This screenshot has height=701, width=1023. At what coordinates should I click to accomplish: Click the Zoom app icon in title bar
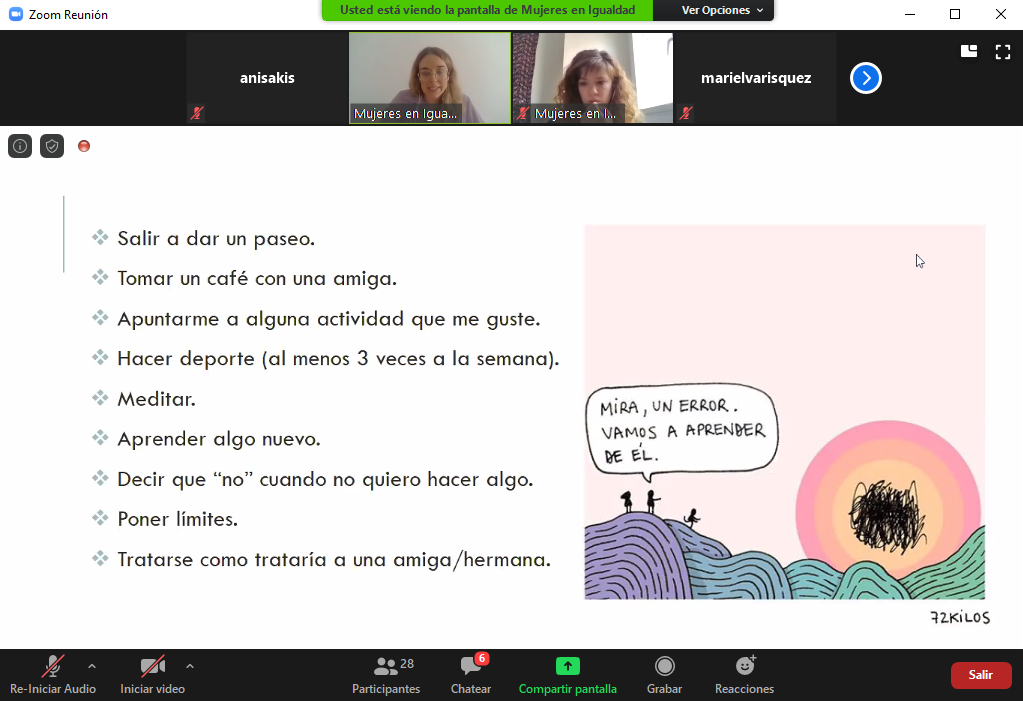click(16, 14)
